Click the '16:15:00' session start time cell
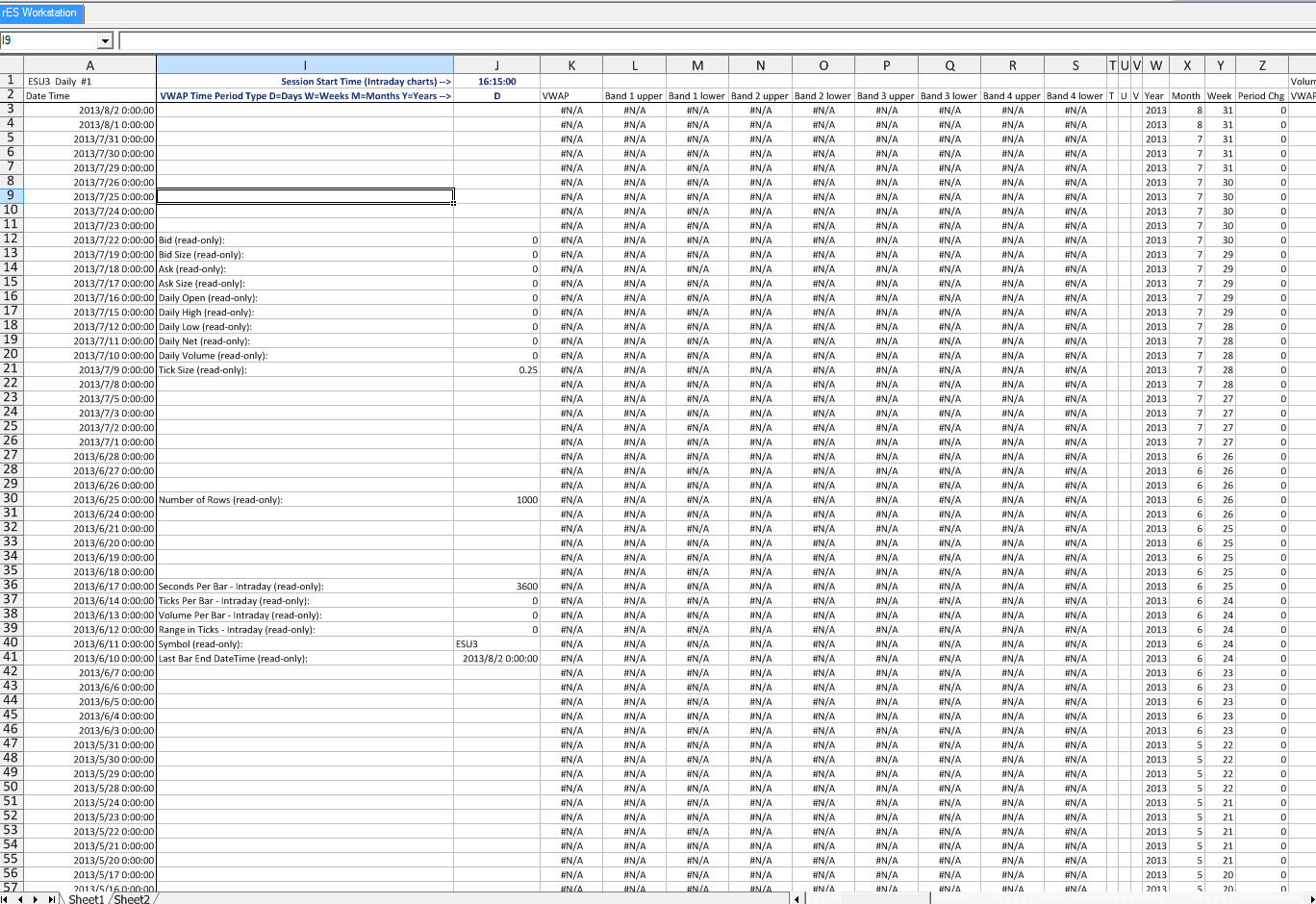 pos(496,82)
